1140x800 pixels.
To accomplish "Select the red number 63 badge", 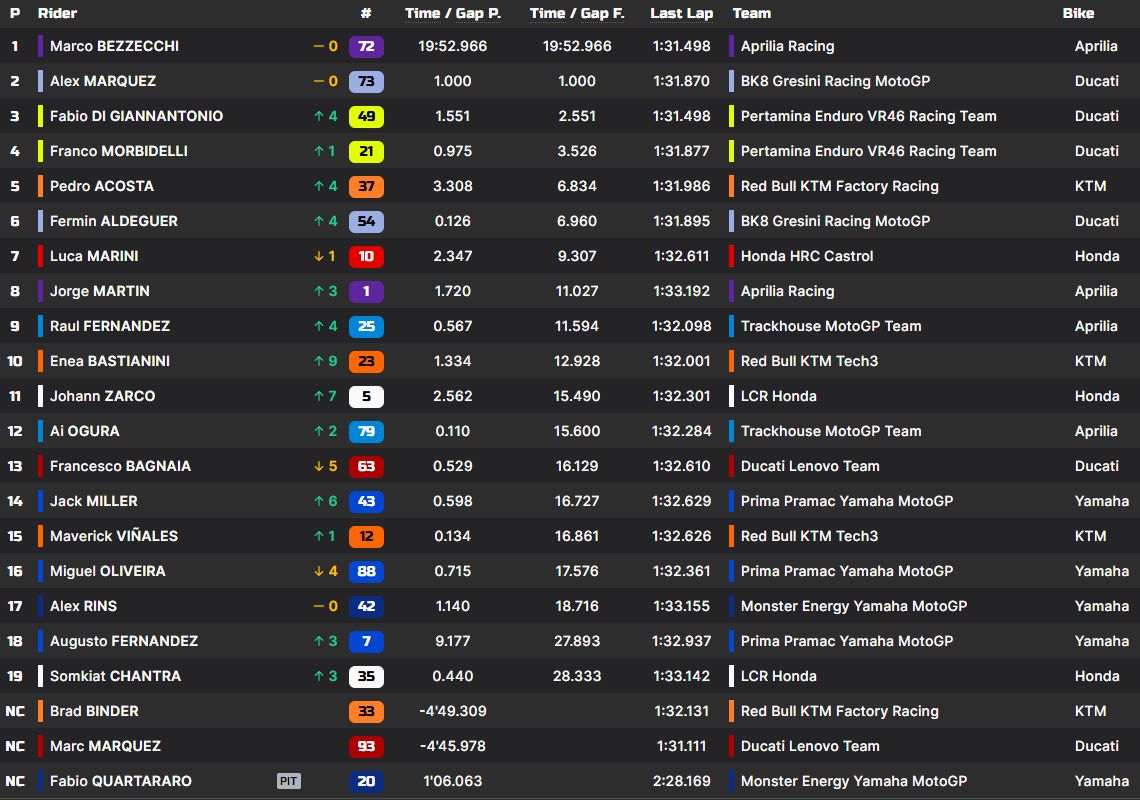I will 366,466.
